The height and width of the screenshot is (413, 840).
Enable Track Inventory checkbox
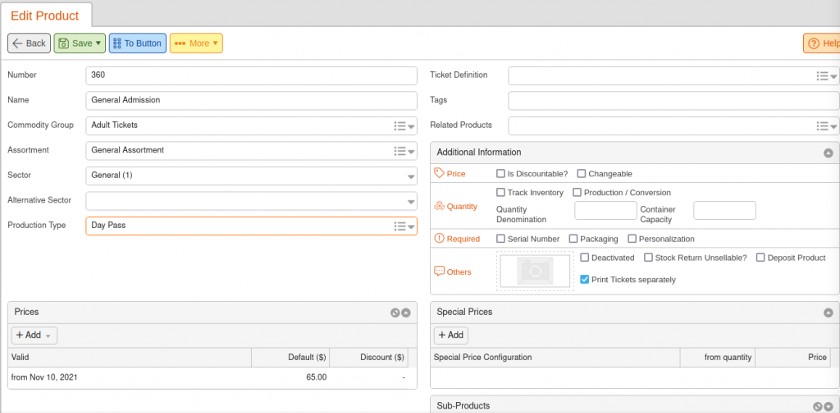tap(500, 192)
